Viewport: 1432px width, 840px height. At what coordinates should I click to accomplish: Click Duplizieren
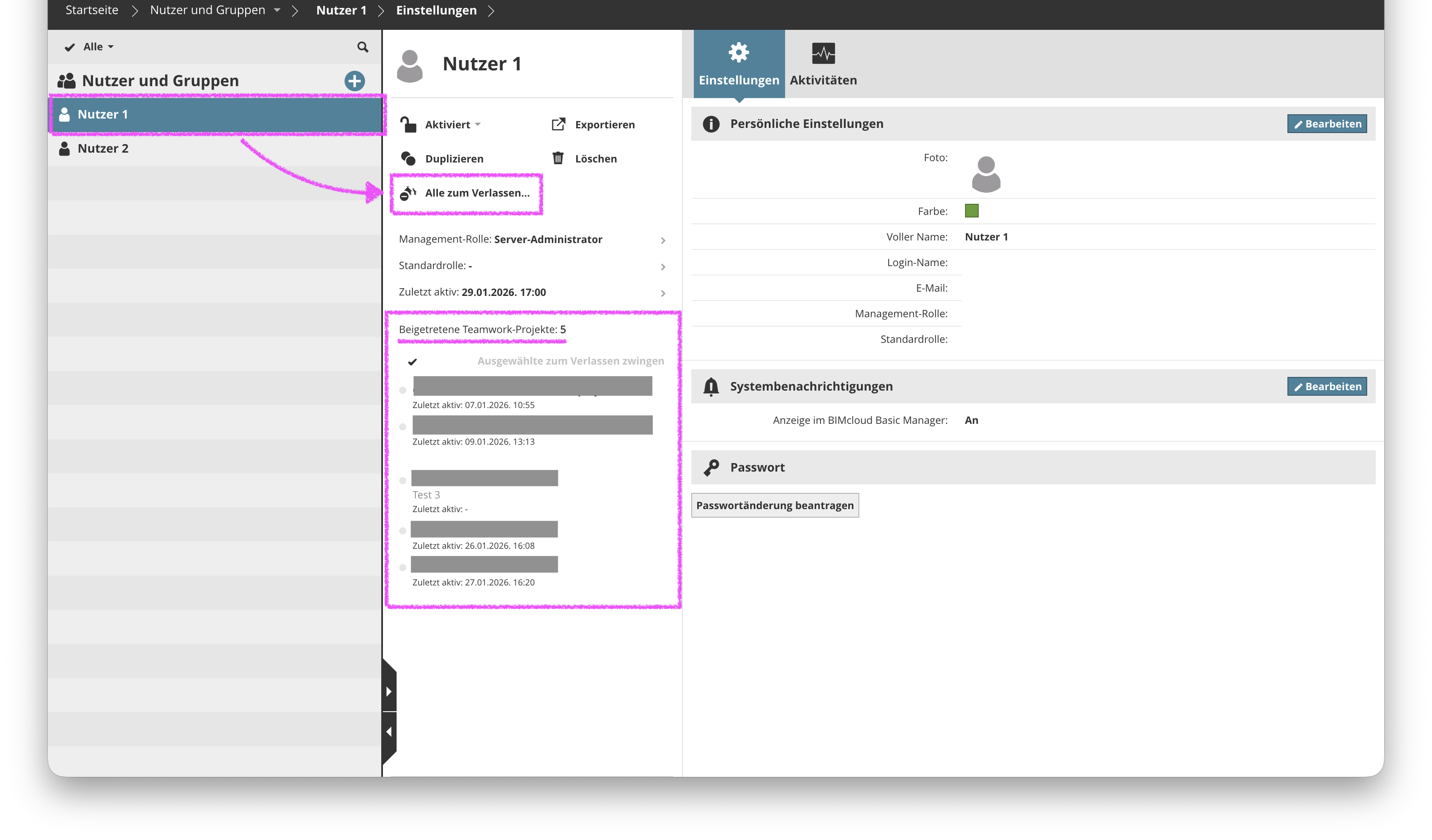point(454,159)
